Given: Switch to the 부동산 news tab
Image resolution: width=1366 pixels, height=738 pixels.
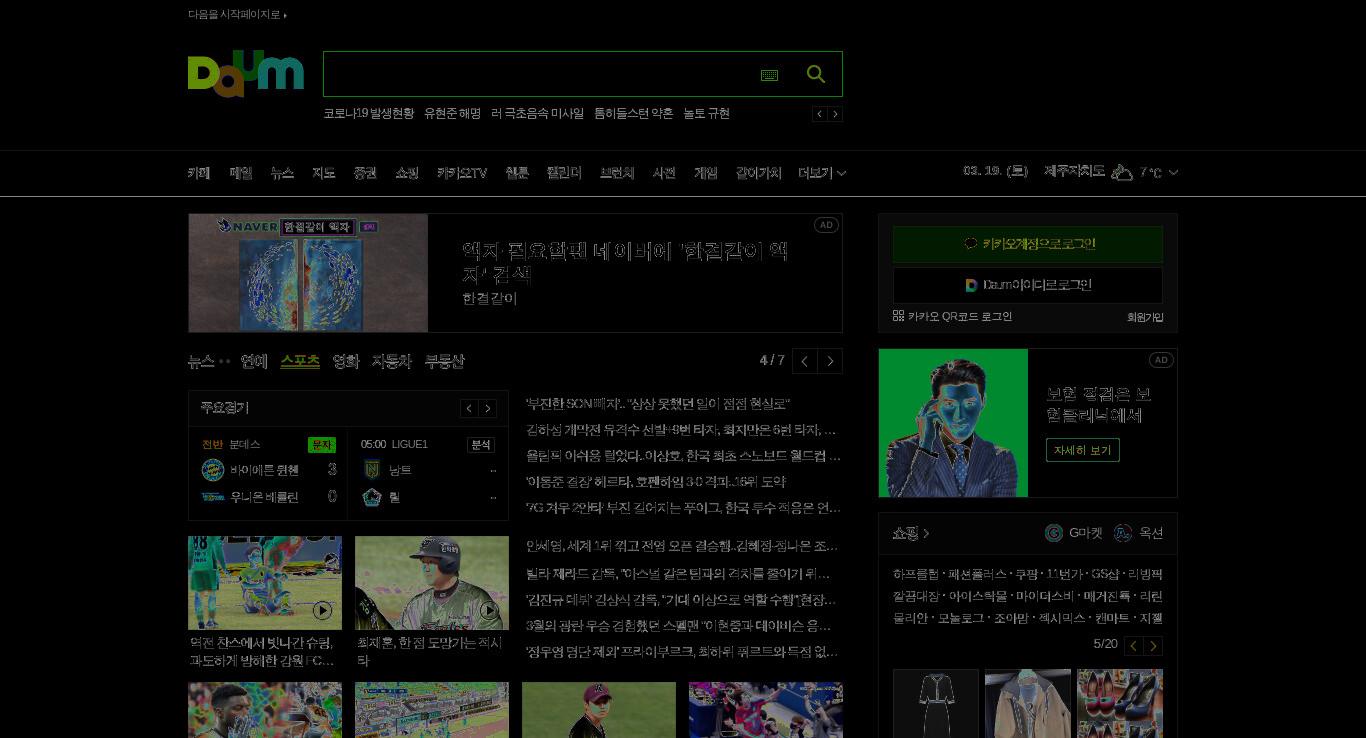Looking at the screenshot, I should [444, 361].
